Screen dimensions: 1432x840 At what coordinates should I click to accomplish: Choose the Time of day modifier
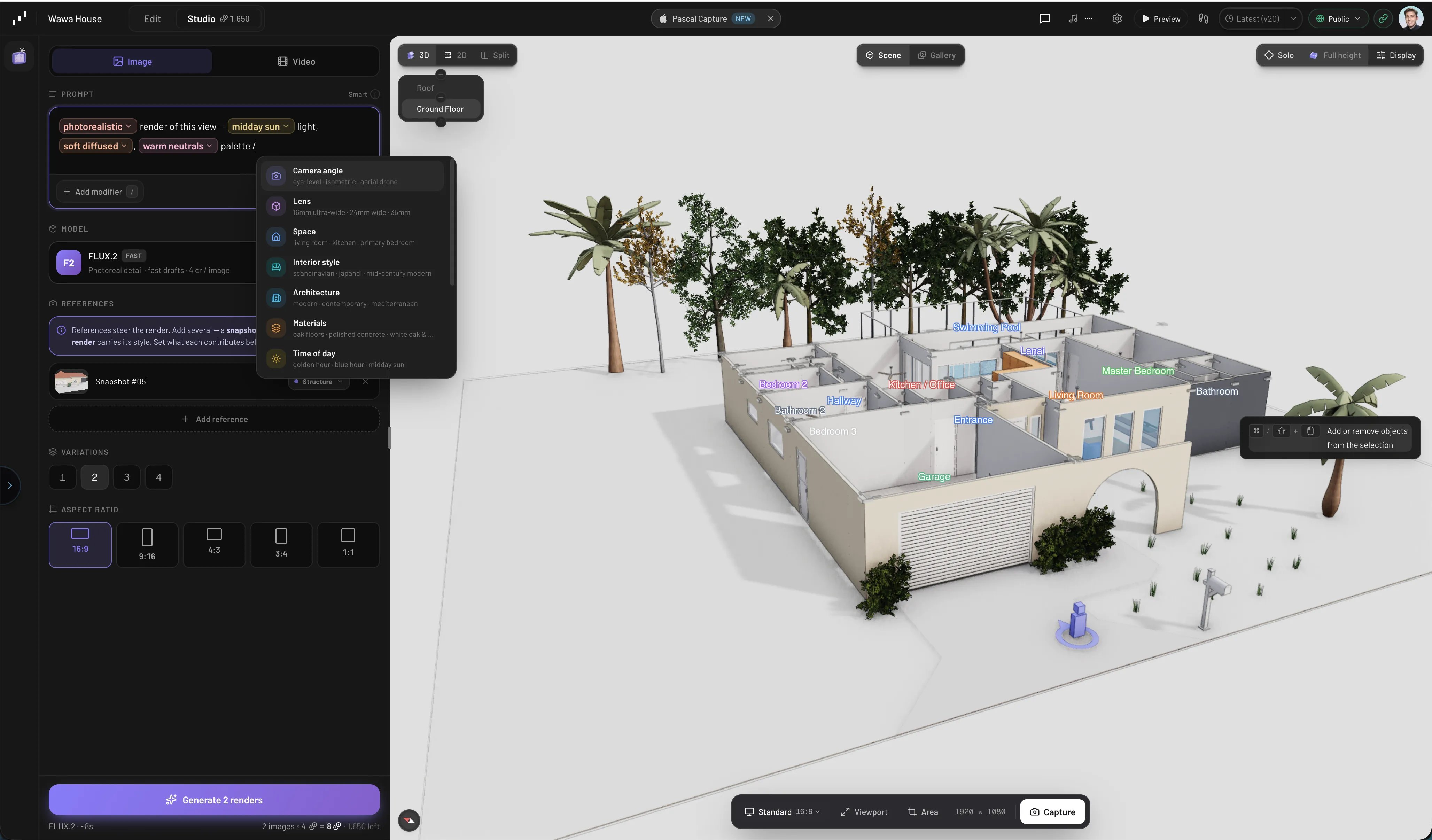pos(352,359)
